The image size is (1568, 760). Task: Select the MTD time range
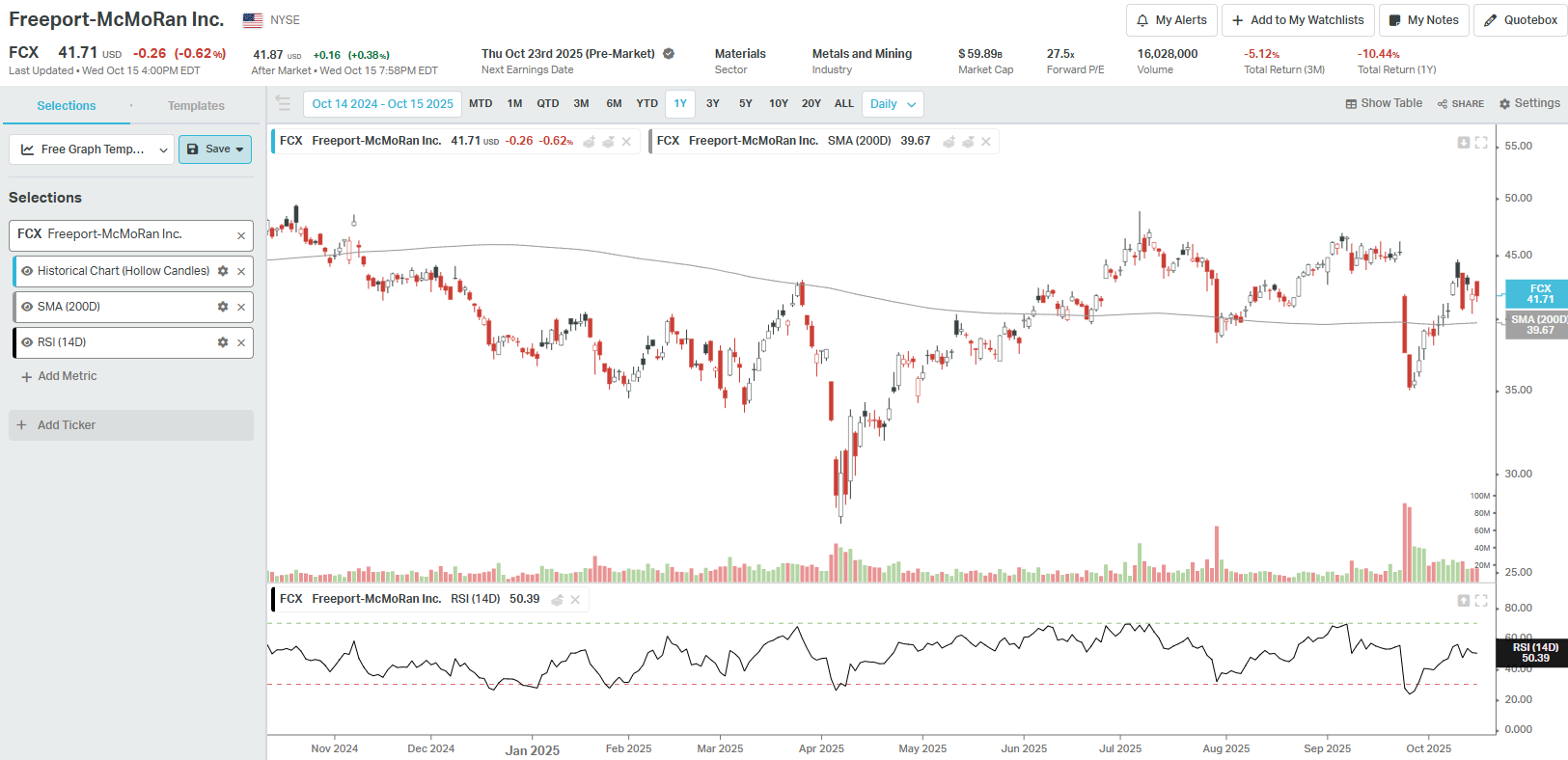pos(481,103)
